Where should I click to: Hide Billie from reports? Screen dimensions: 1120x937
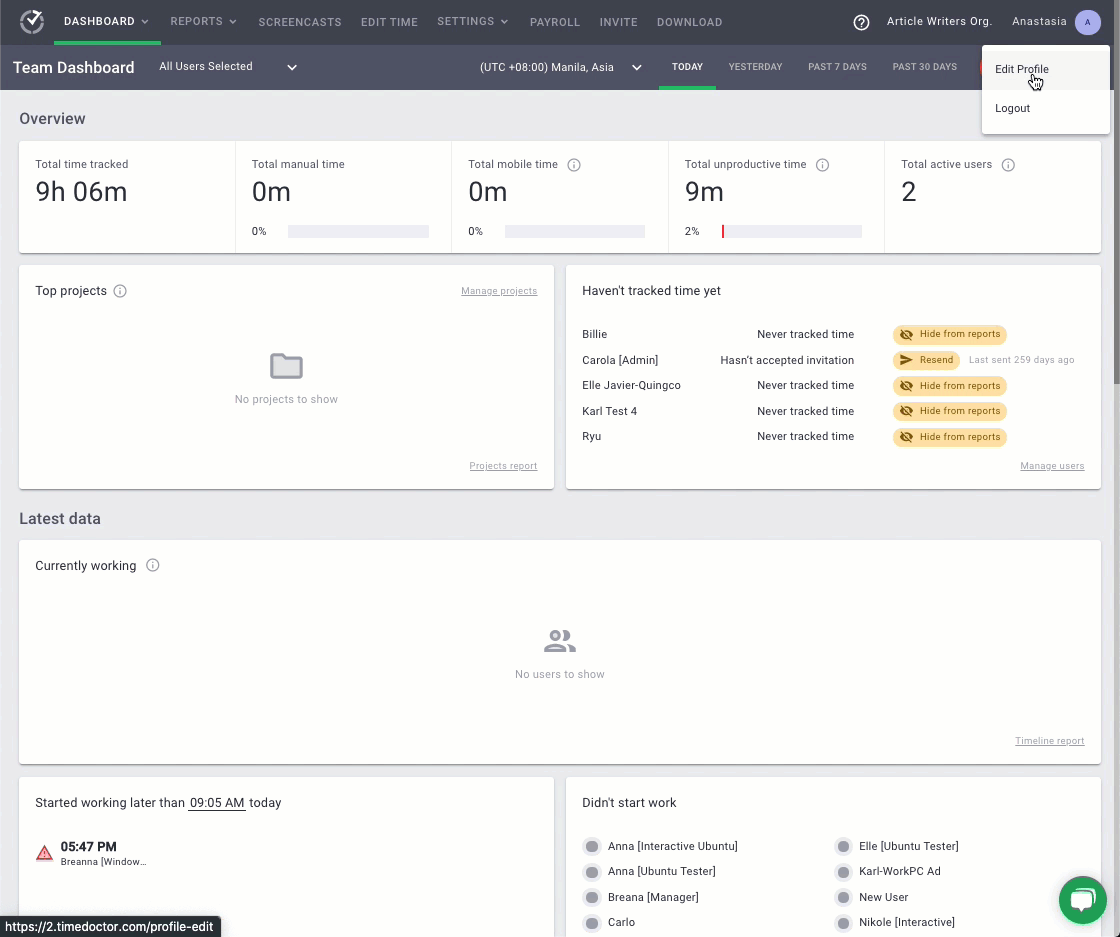coord(949,334)
